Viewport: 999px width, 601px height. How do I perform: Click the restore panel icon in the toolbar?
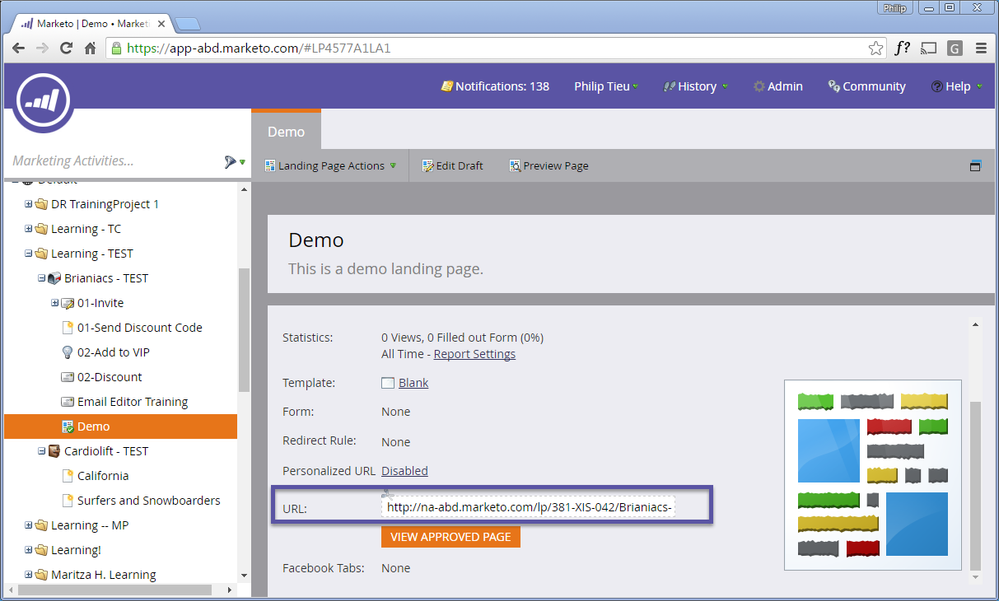pyautogui.click(x=975, y=166)
